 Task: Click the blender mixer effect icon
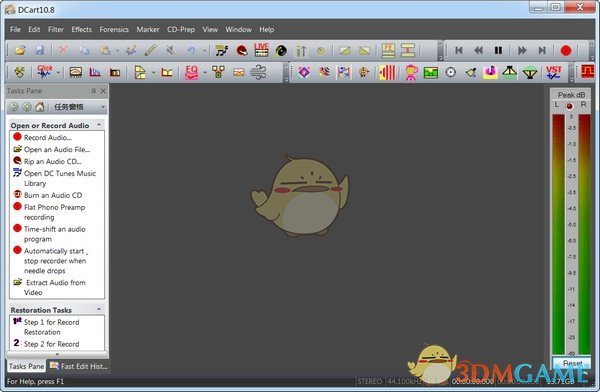coord(411,72)
